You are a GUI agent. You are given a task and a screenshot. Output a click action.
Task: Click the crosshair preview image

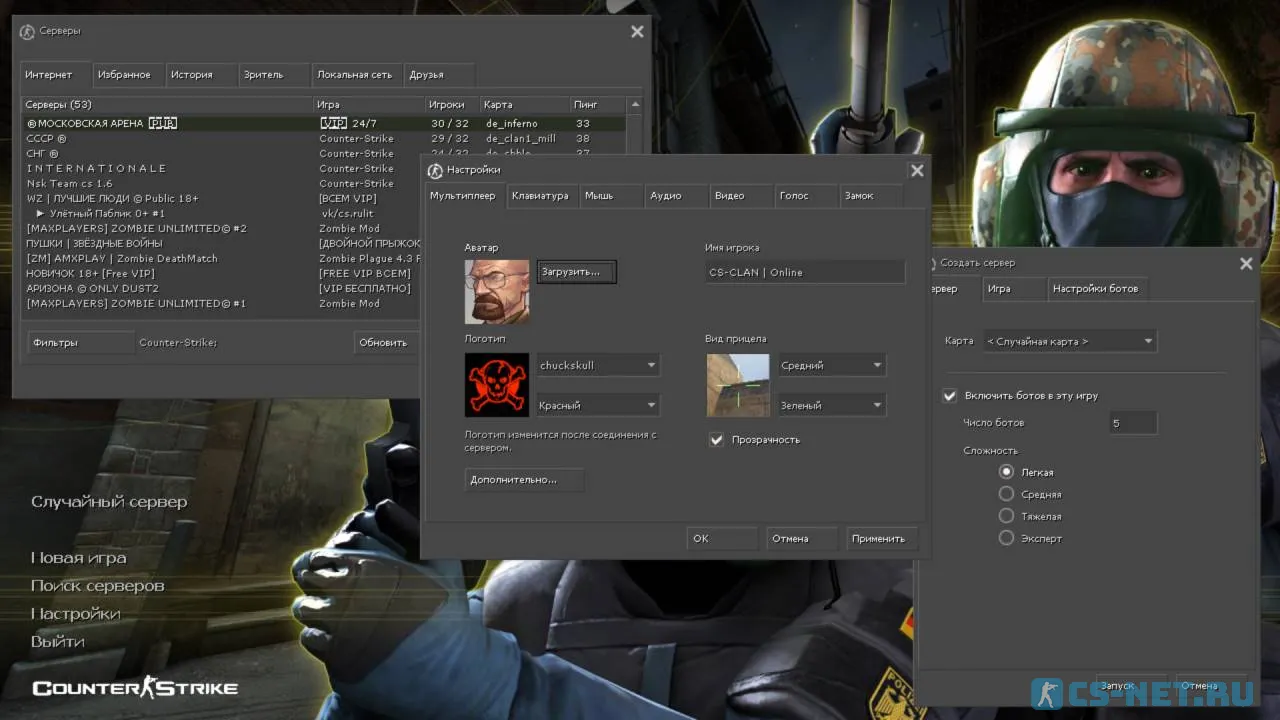coord(738,385)
